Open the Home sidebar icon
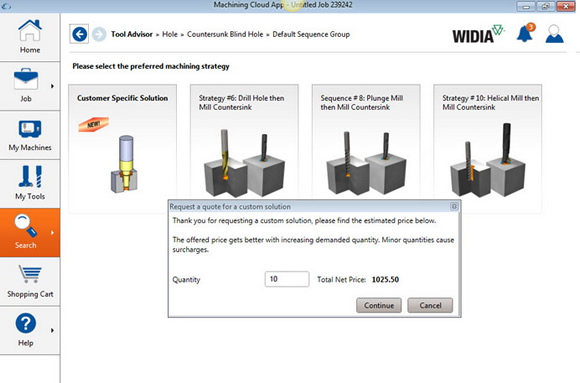Viewport: 580px width, 383px height. [x=30, y=31]
